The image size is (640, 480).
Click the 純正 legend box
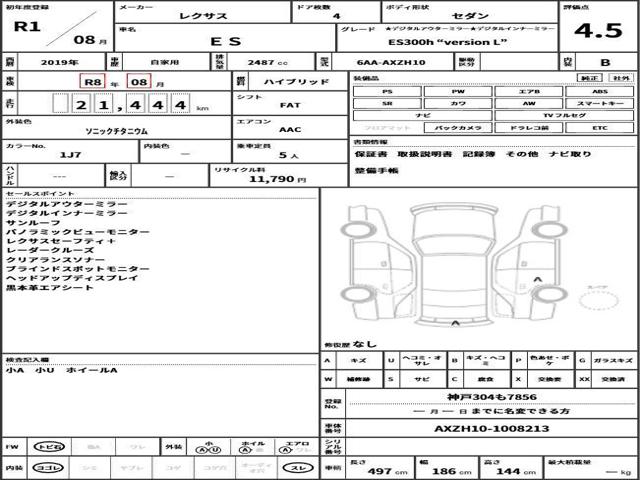tap(589, 78)
